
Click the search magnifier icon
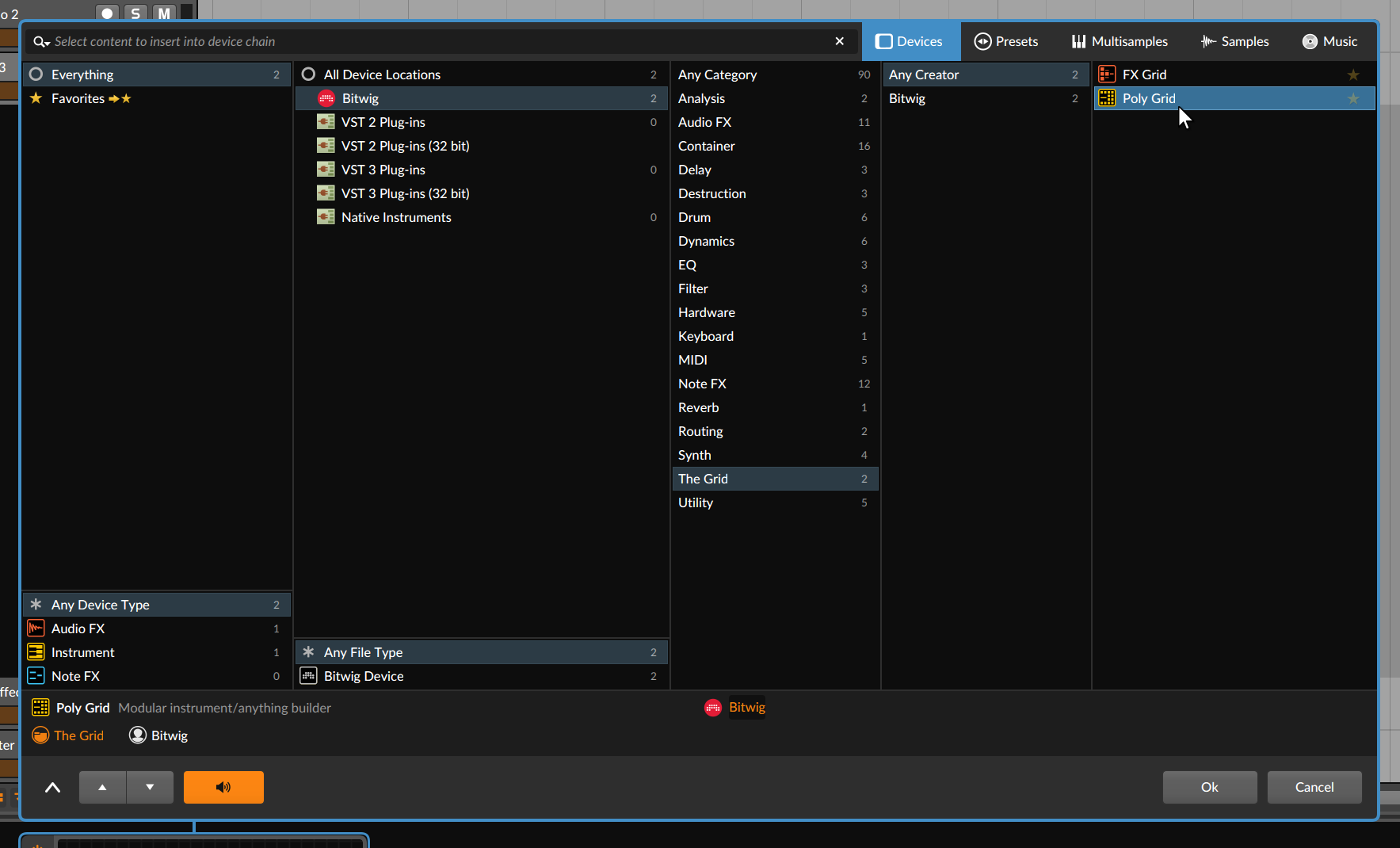[x=41, y=41]
